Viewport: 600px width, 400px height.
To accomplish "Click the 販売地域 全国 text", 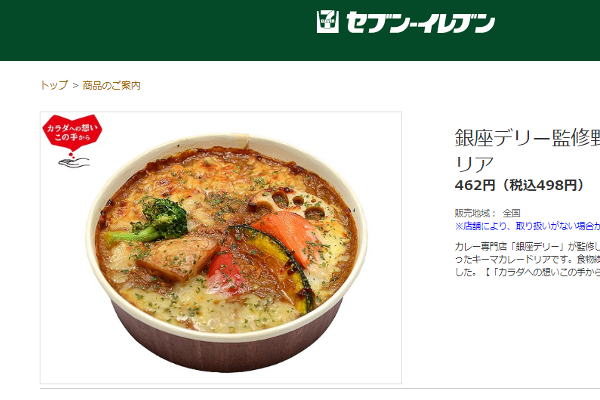I will 487,213.
